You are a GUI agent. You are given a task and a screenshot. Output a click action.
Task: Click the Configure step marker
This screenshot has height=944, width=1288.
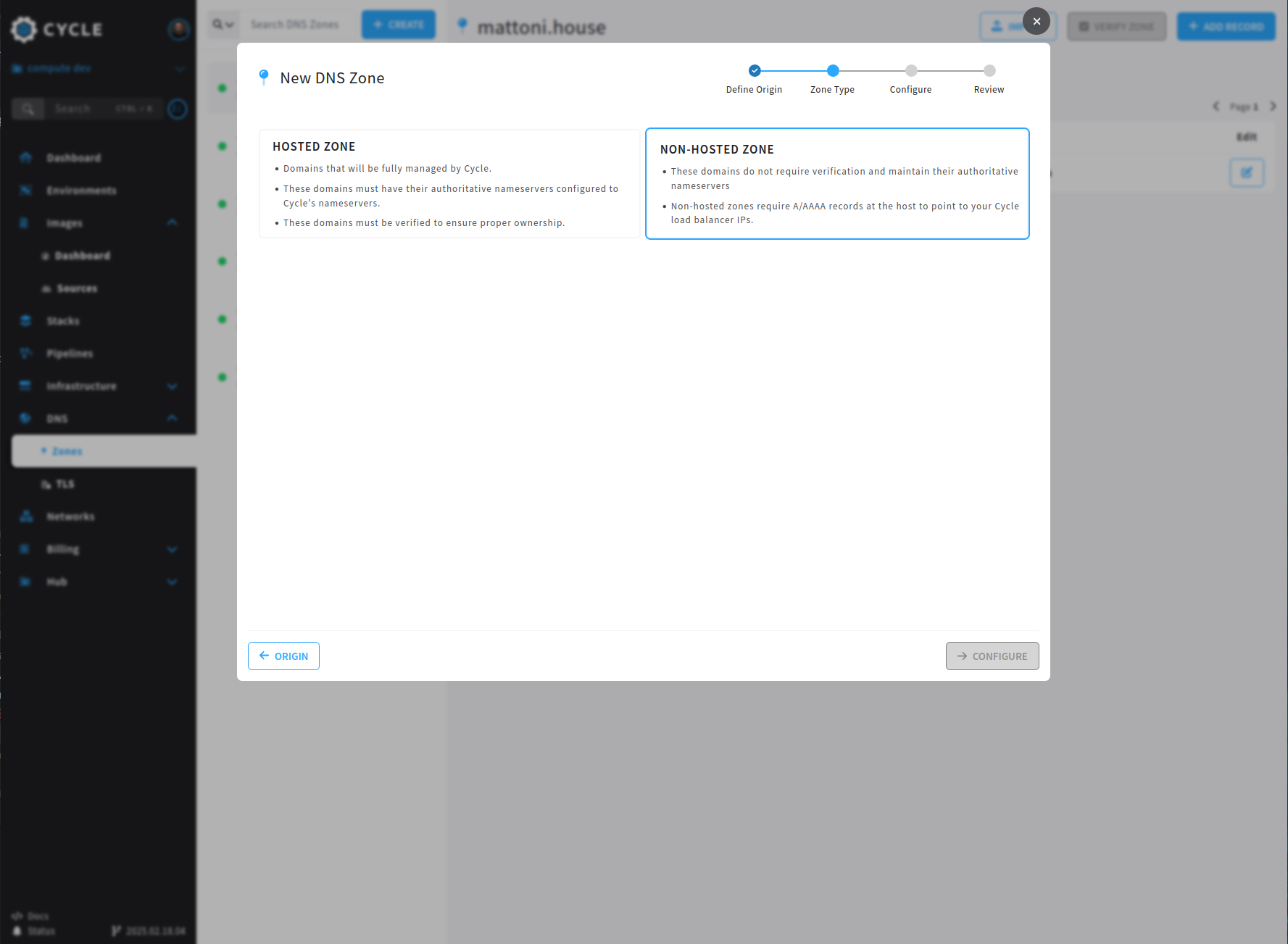[x=911, y=70]
